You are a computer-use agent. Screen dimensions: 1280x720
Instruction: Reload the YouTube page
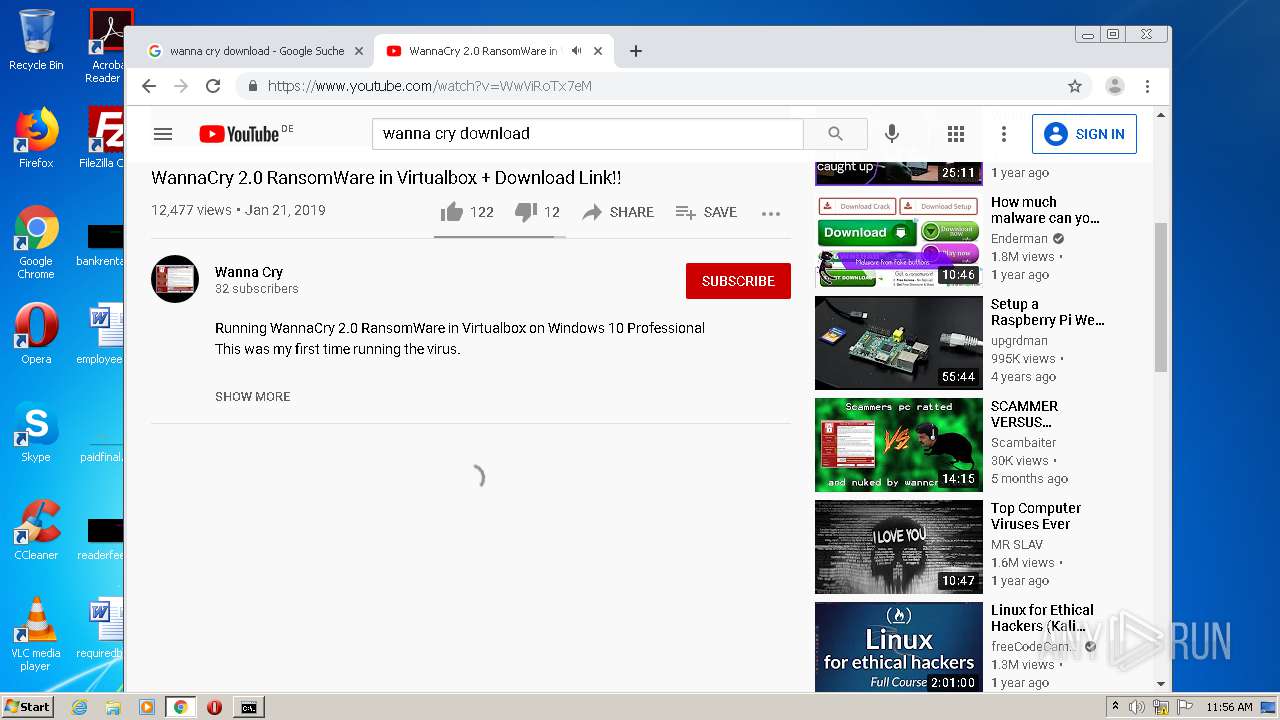(213, 86)
